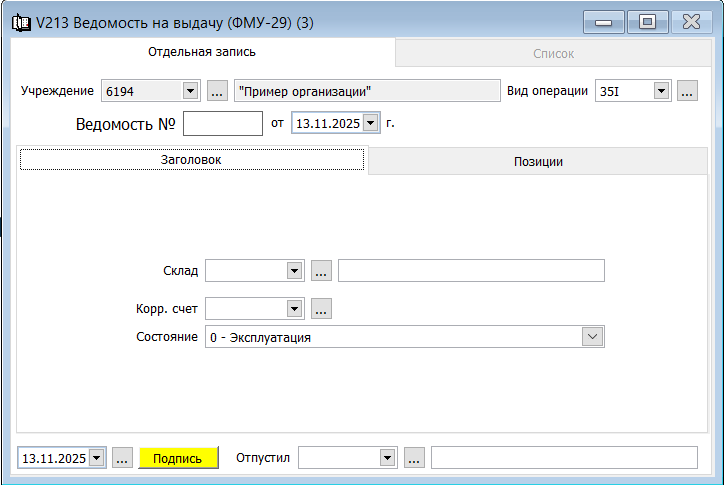Image resolution: width=725 pixels, height=485 pixels.
Task: Expand the Учреждение 6194 dropdown
Action: pos(191,92)
